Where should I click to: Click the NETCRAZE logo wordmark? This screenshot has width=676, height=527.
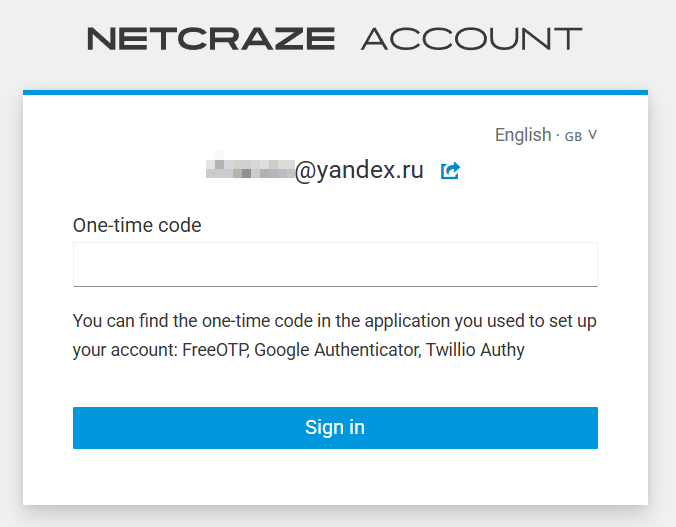tap(211, 39)
